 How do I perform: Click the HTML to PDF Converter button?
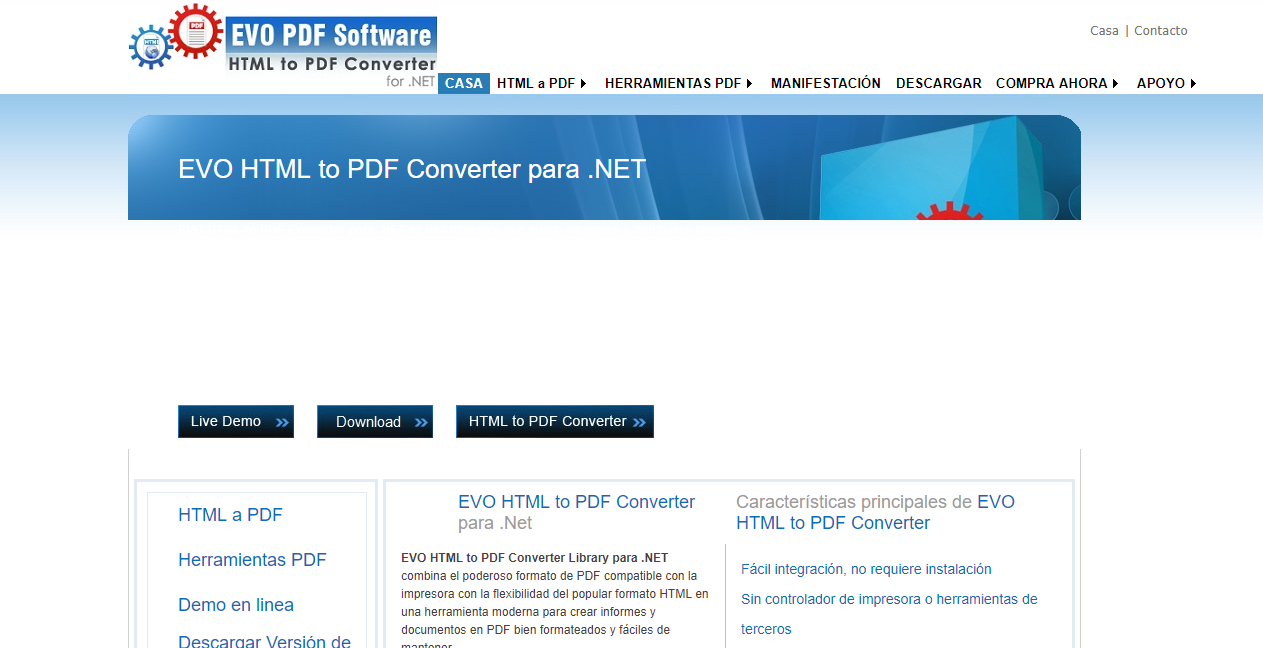click(x=555, y=421)
